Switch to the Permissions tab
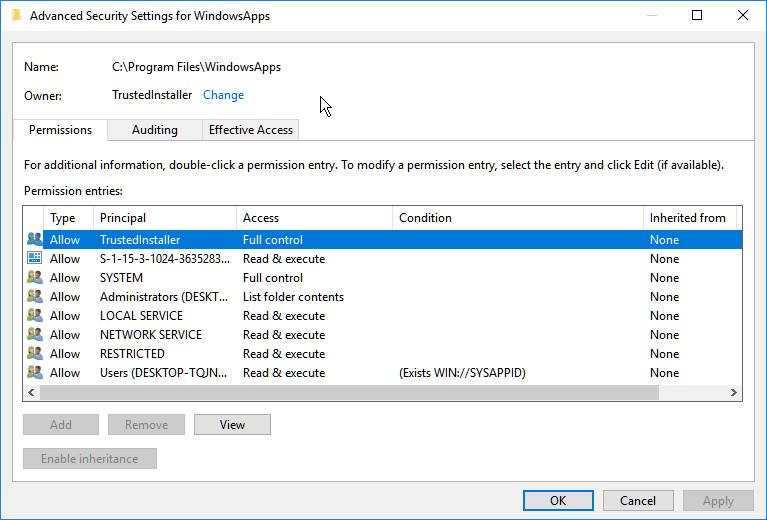Viewport: 767px width, 520px height. (60, 130)
